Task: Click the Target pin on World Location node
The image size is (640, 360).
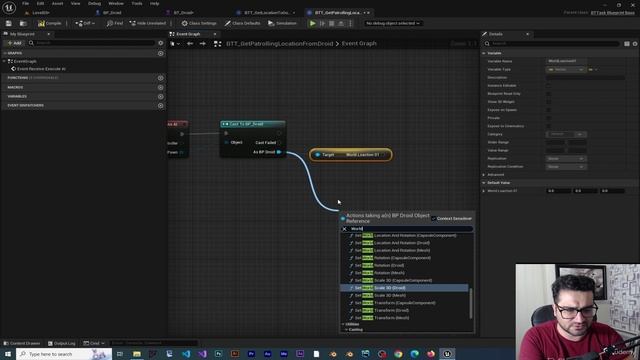Action: (318, 155)
